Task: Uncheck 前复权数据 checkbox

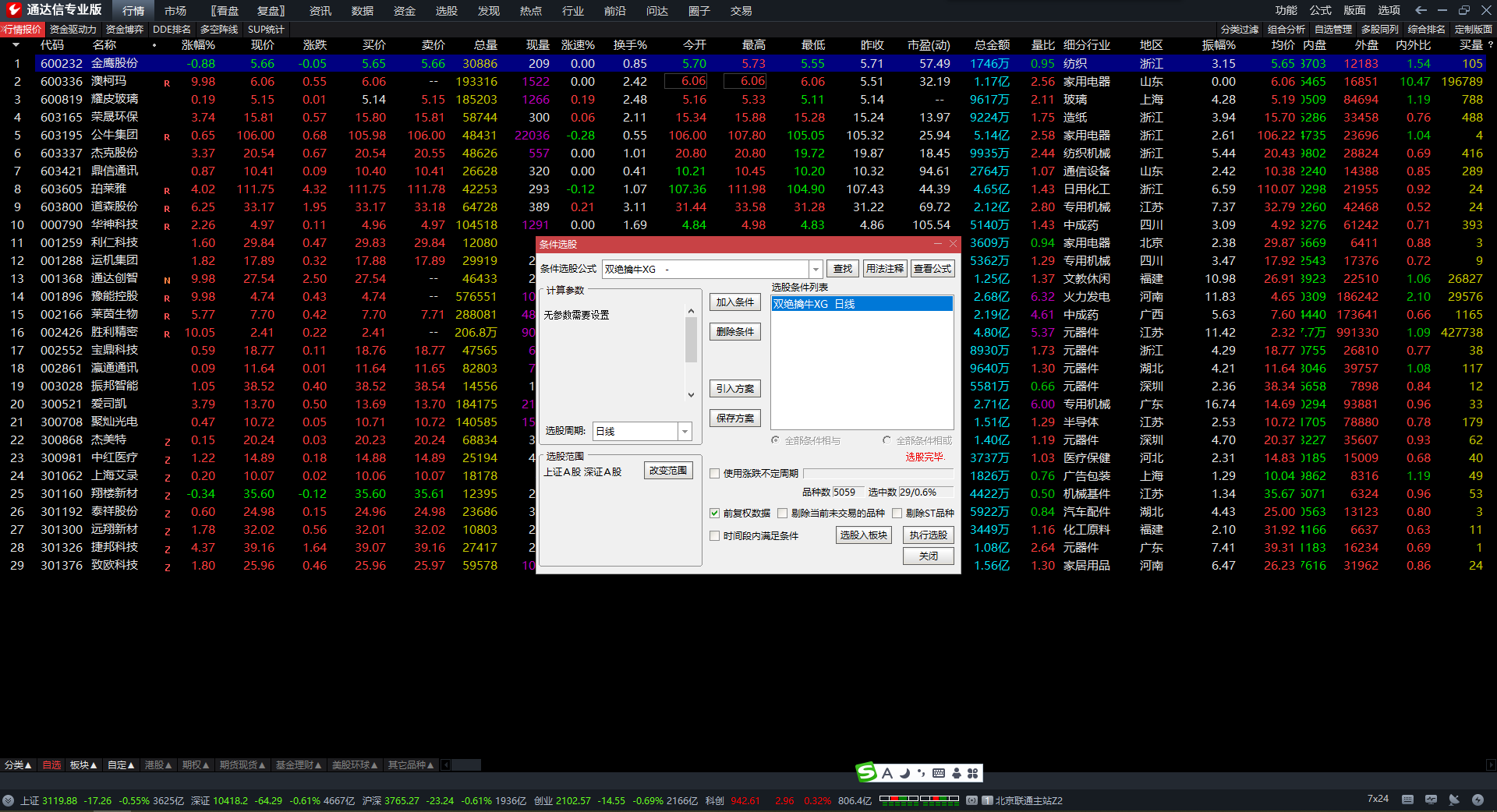Action: tap(714, 513)
